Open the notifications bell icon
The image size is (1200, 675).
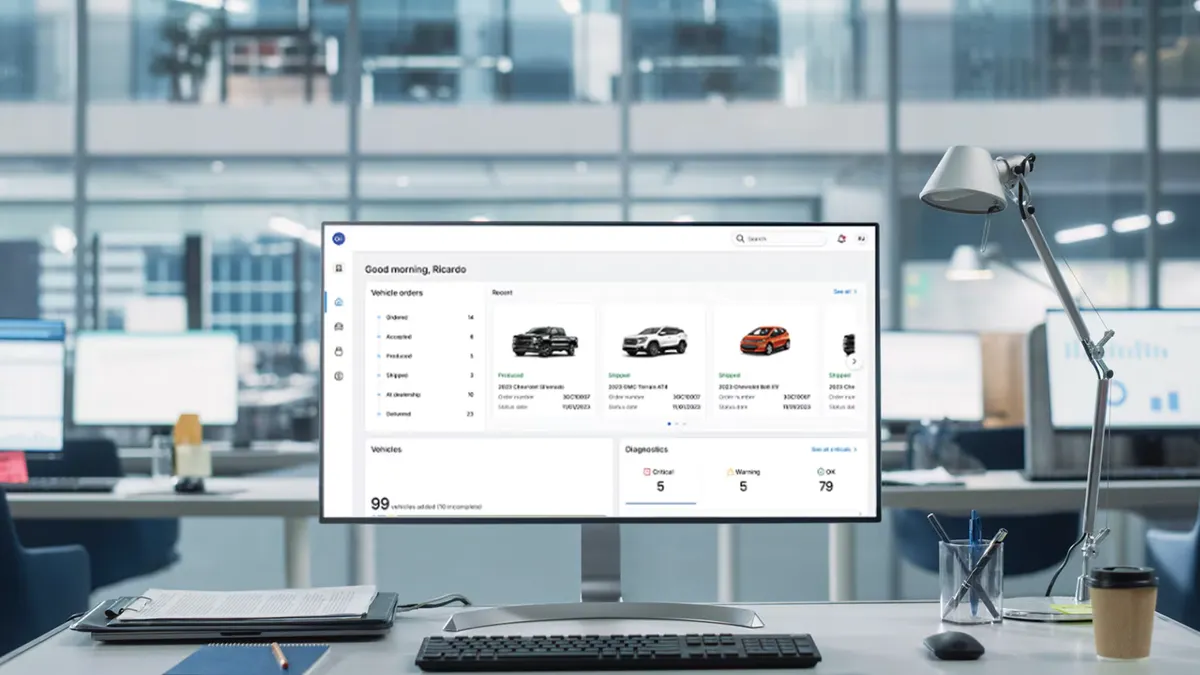pyautogui.click(x=841, y=239)
